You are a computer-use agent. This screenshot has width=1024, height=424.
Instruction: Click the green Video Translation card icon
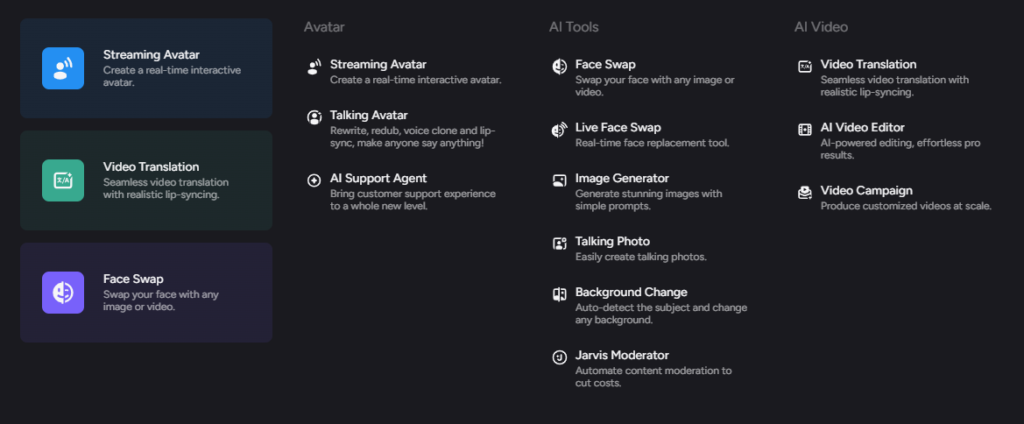pyautogui.click(x=63, y=180)
